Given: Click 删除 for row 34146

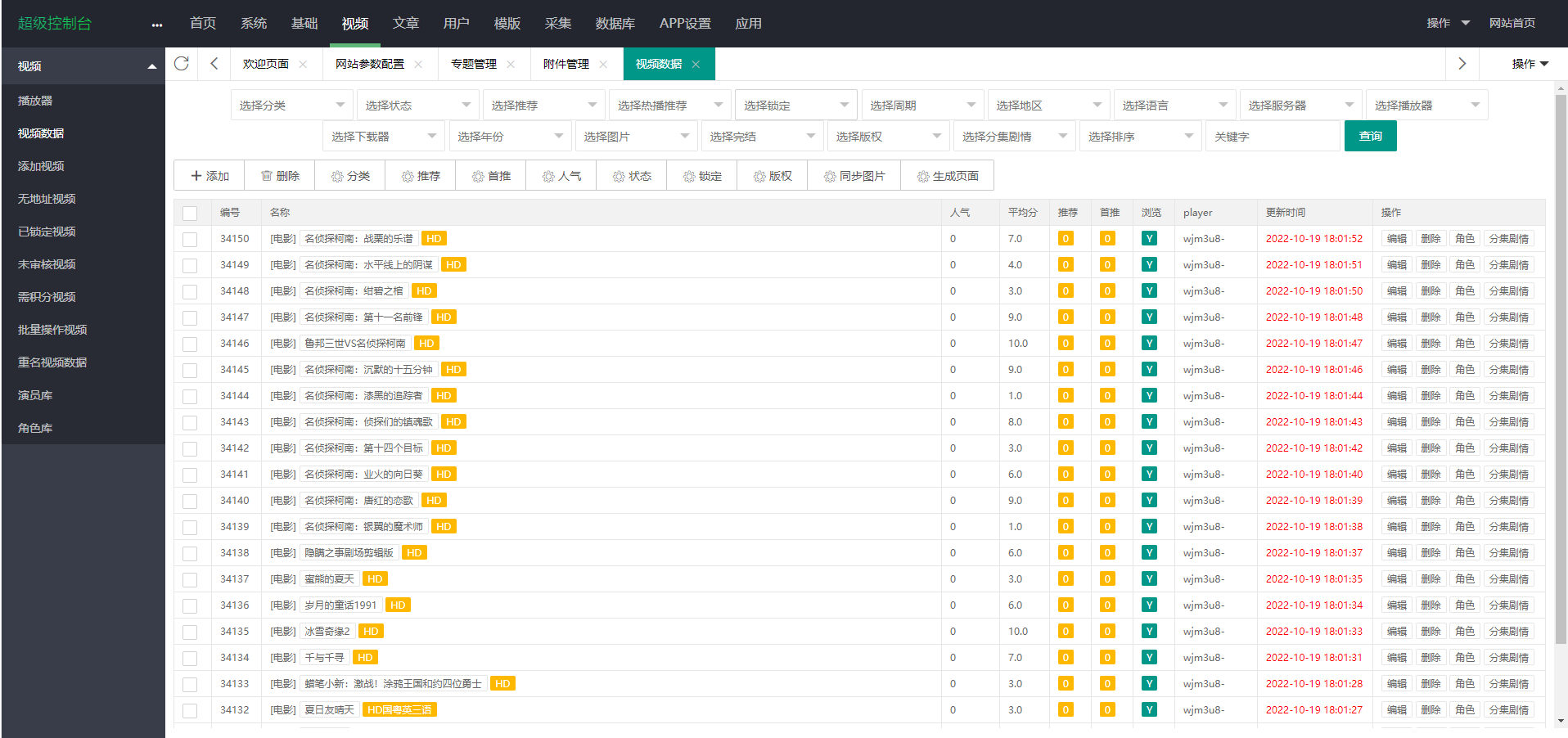Looking at the screenshot, I should (1431, 344).
